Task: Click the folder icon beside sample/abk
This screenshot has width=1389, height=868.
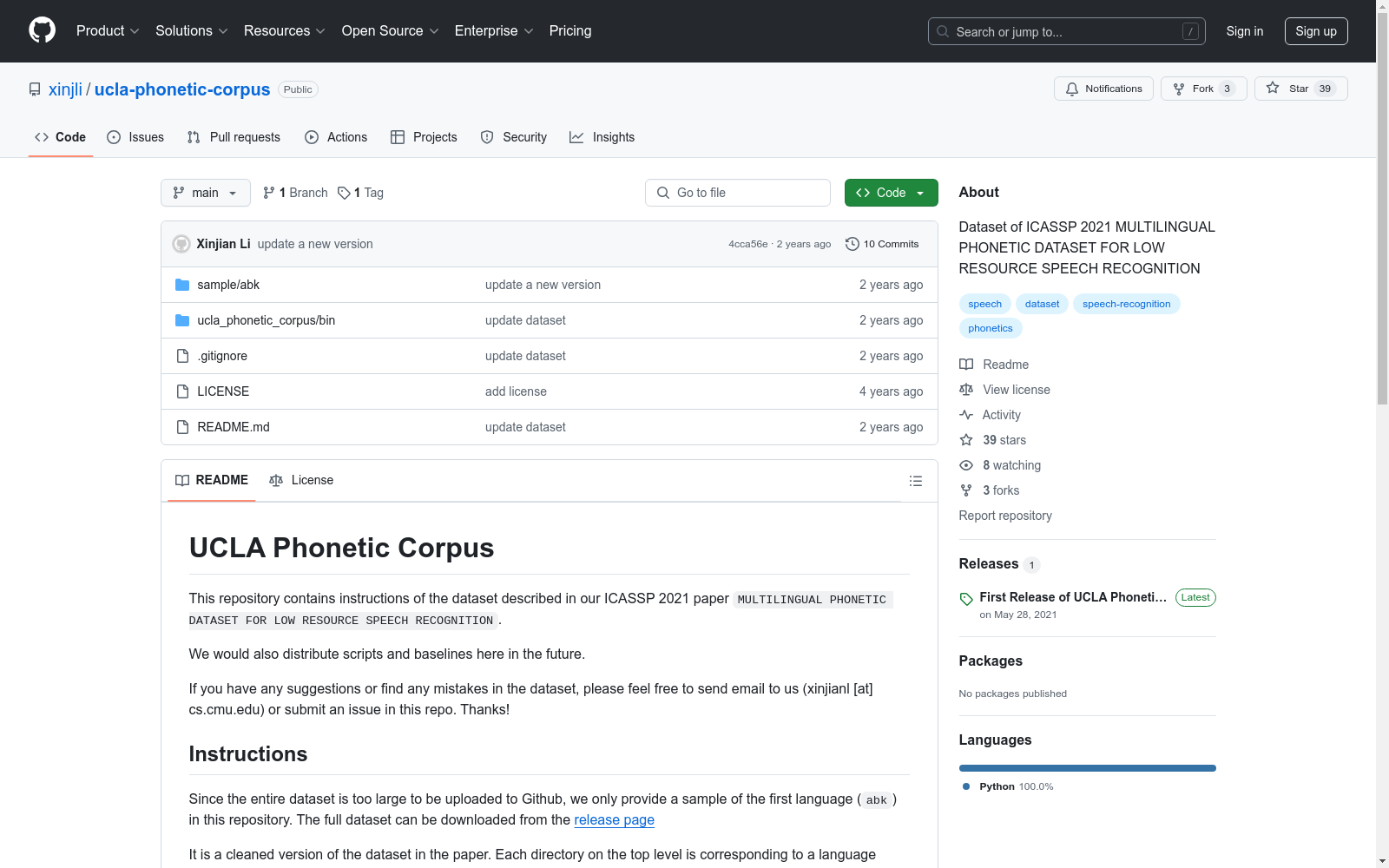Action: coord(182,285)
